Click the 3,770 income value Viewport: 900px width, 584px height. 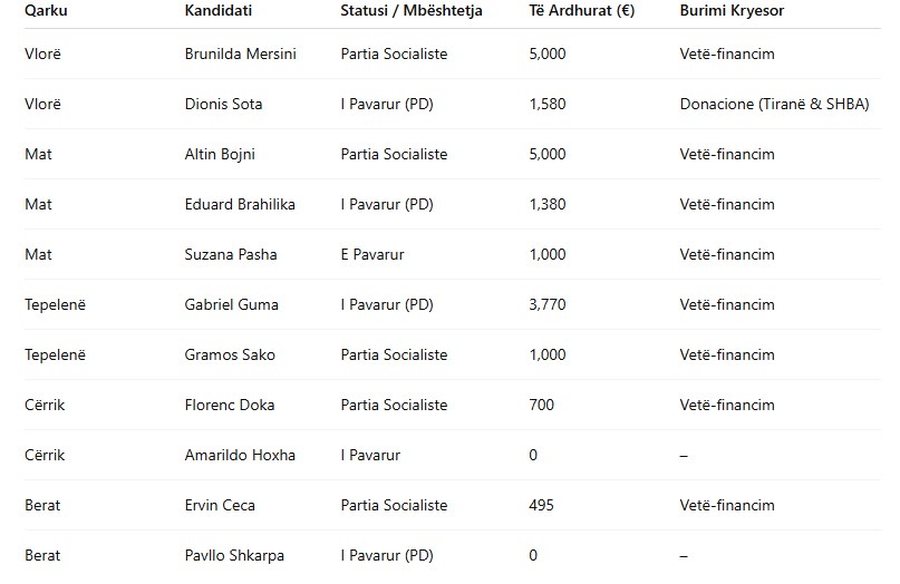(x=547, y=304)
